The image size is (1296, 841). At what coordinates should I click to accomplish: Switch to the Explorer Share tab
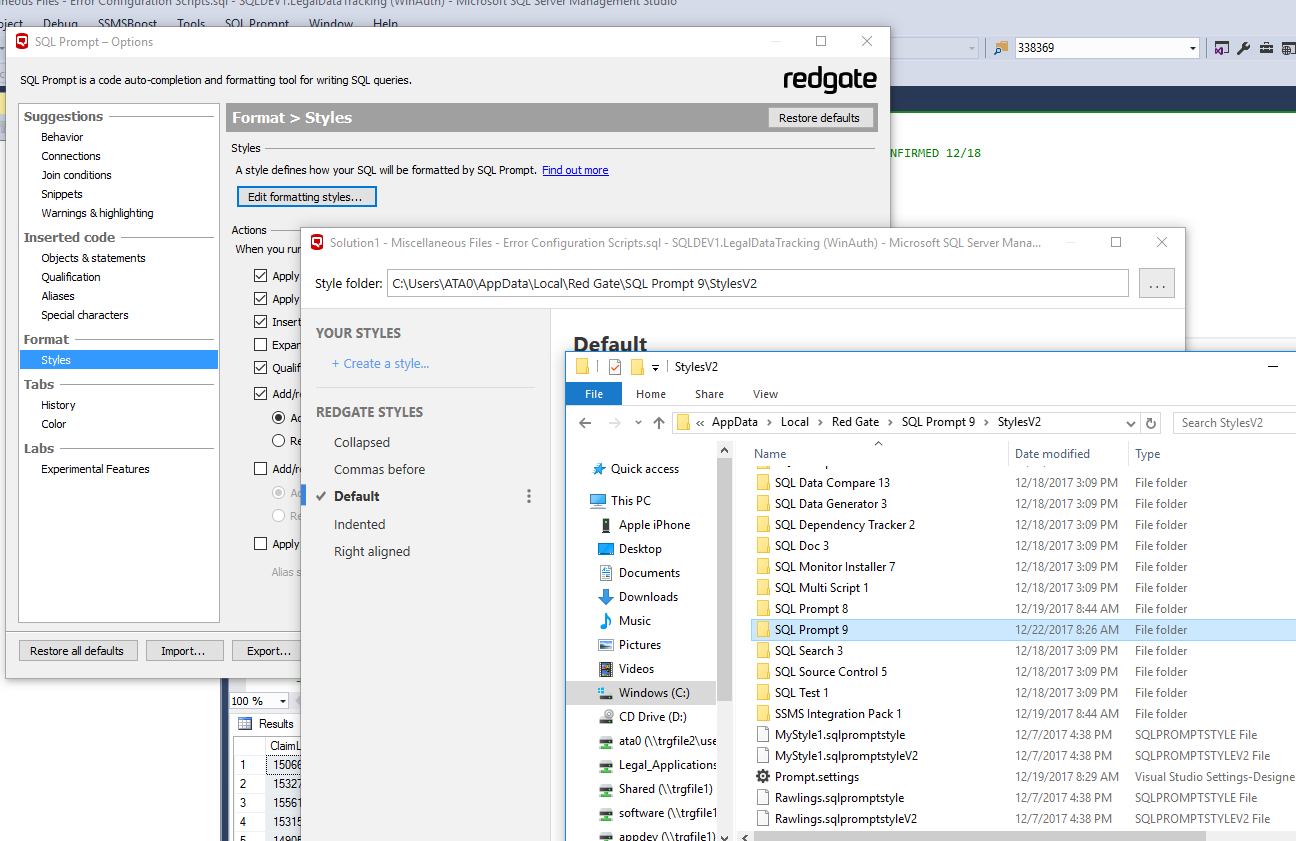pyautogui.click(x=710, y=394)
